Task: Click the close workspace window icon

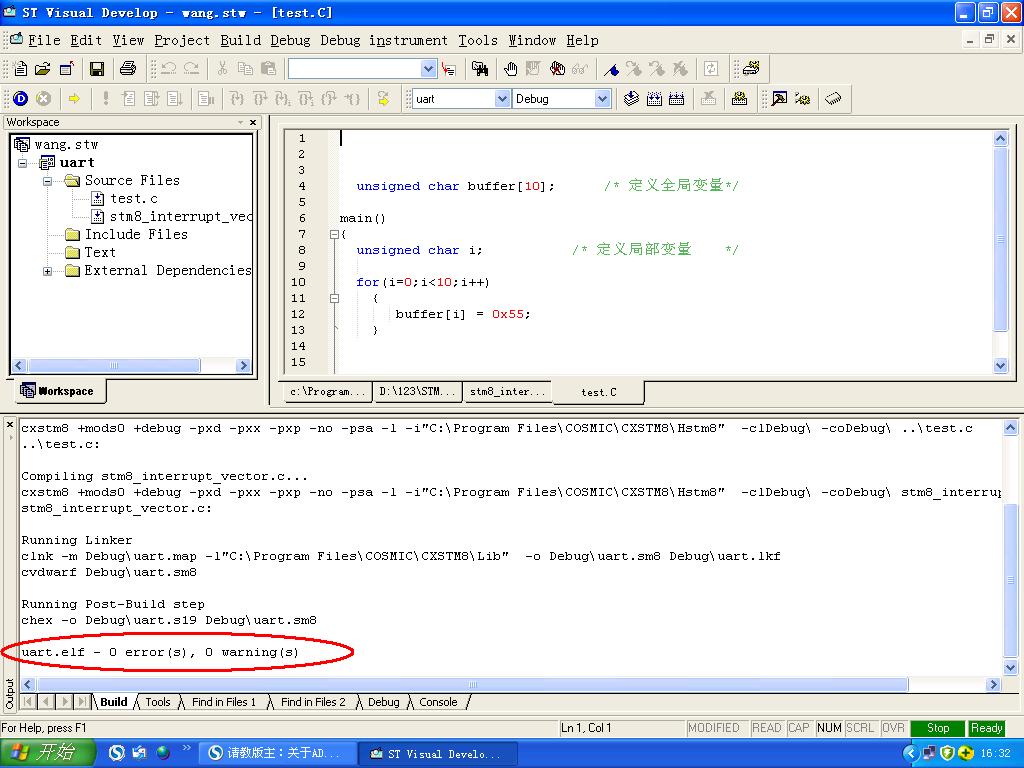Action: click(x=67, y=69)
